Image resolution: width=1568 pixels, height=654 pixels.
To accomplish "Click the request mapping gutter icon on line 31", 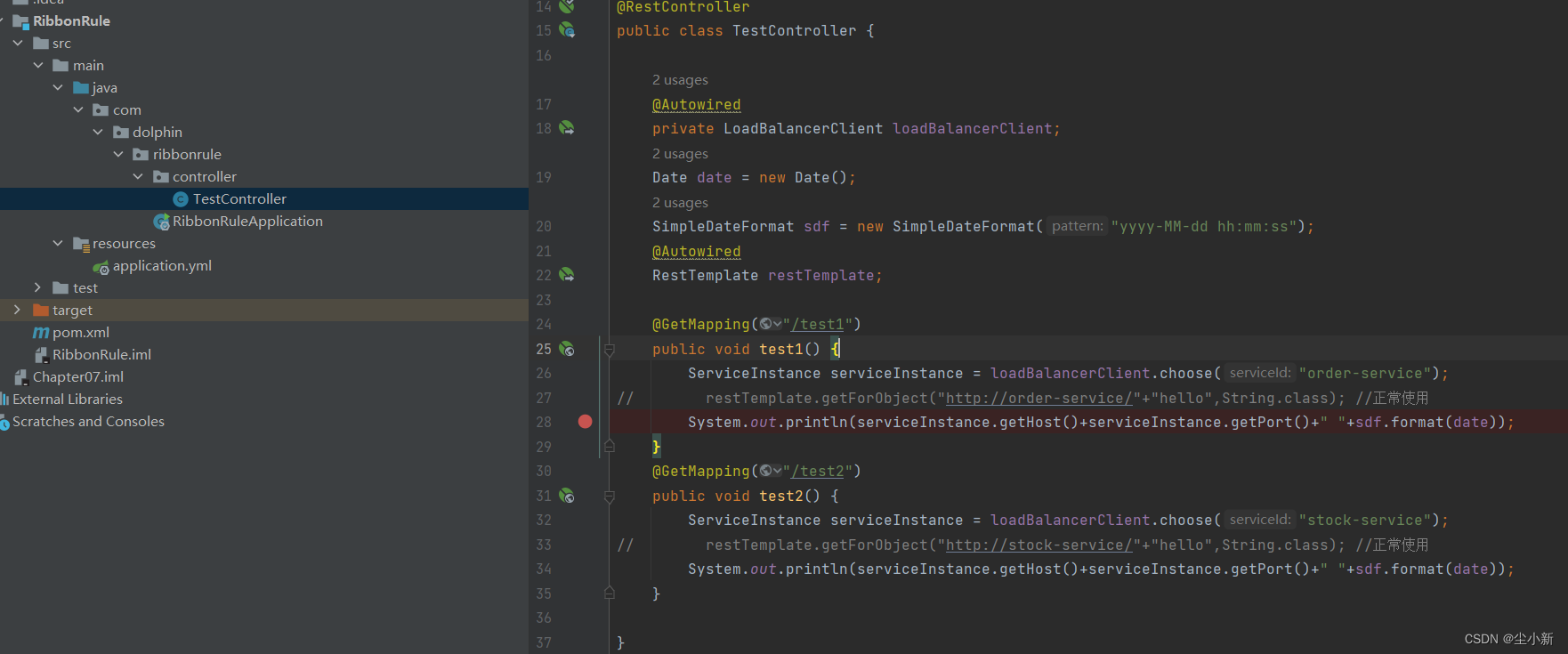I will point(567,496).
